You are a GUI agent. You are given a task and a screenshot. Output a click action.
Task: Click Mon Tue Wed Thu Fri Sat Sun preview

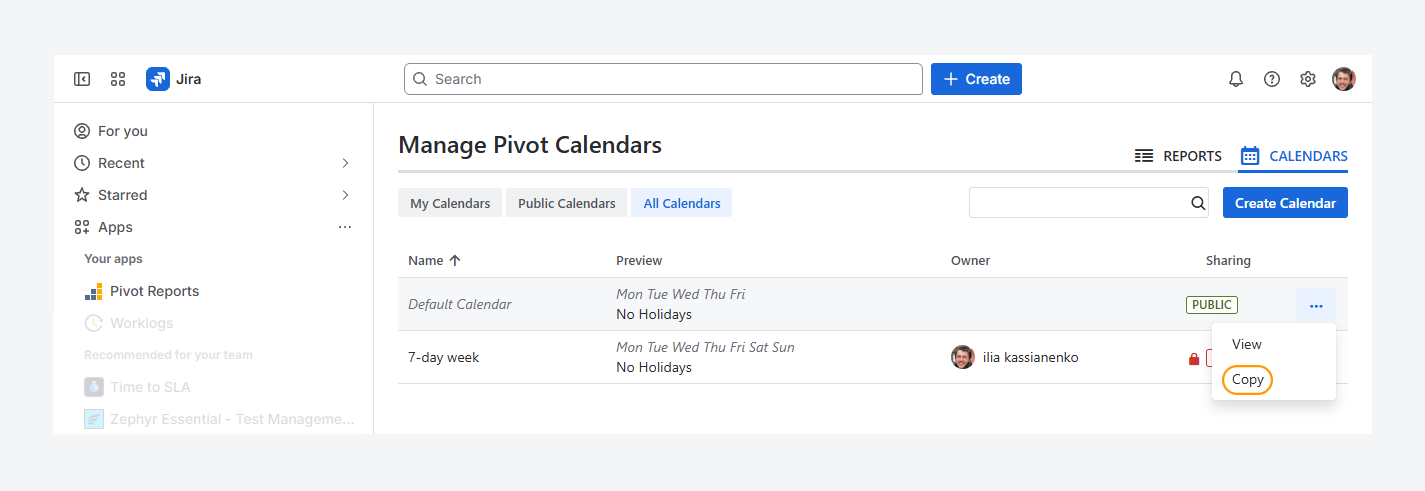tap(705, 347)
